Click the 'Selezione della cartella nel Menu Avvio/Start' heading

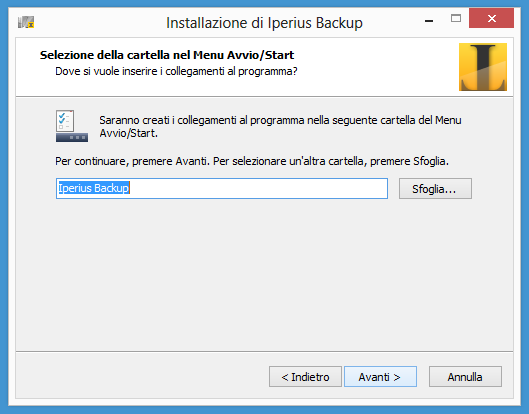(167, 55)
